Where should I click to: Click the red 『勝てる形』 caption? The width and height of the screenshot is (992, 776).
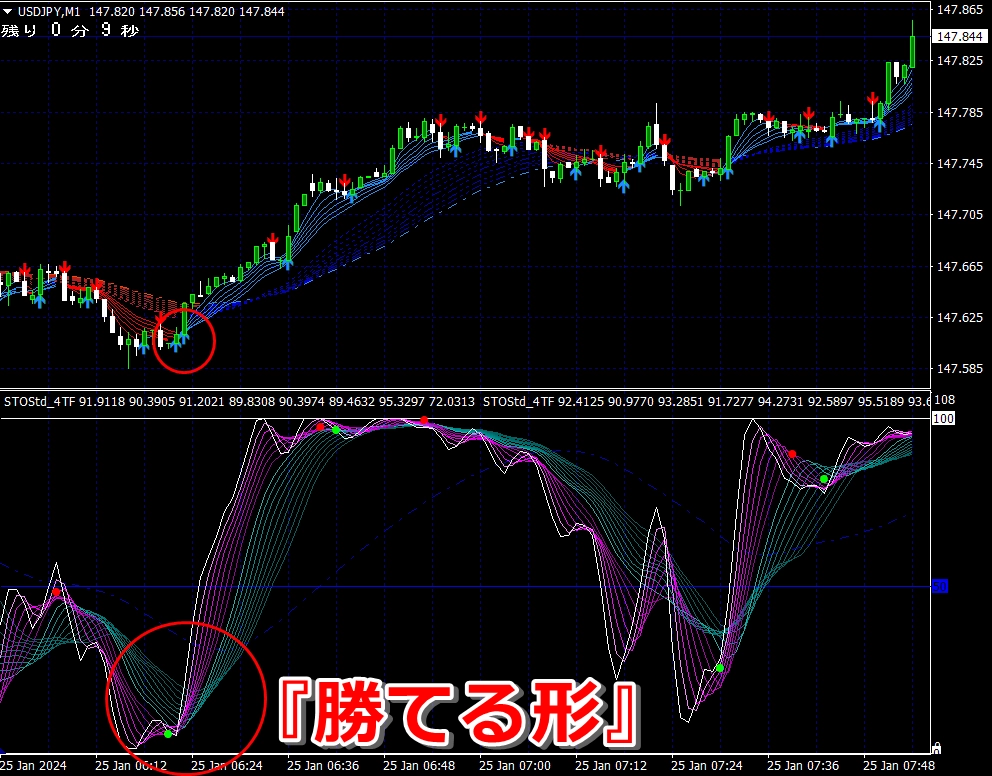[x=460, y=711]
